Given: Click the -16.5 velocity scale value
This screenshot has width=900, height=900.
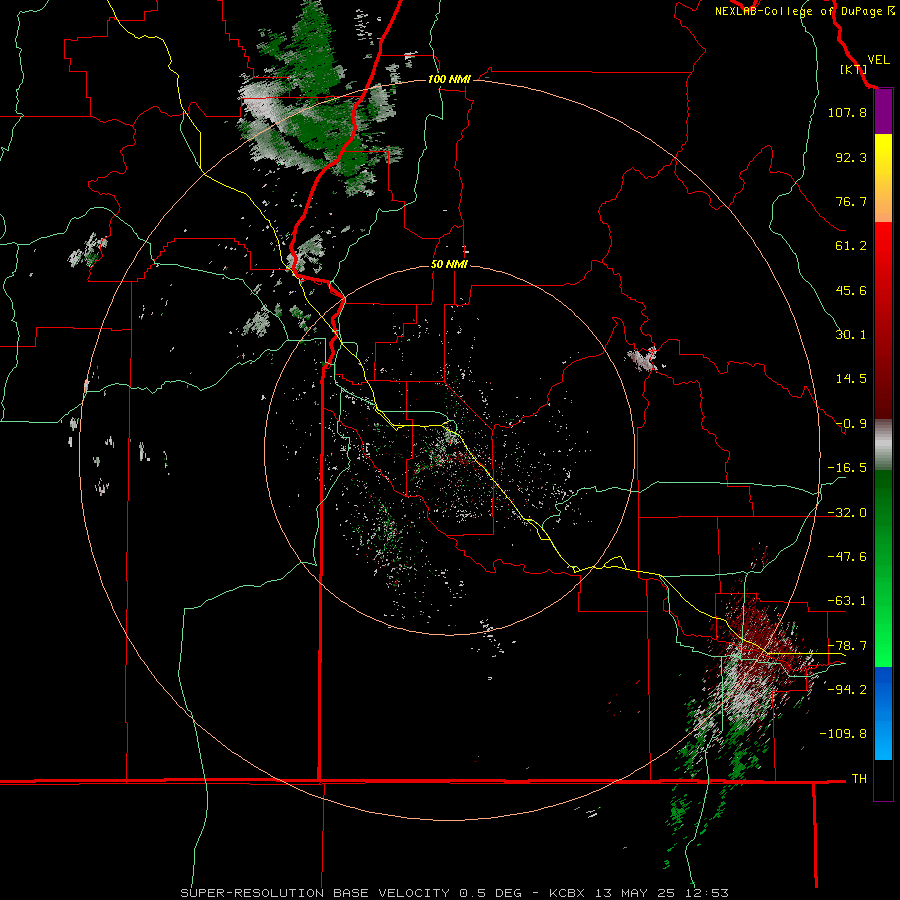Looking at the screenshot, I should click(x=847, y=468).
